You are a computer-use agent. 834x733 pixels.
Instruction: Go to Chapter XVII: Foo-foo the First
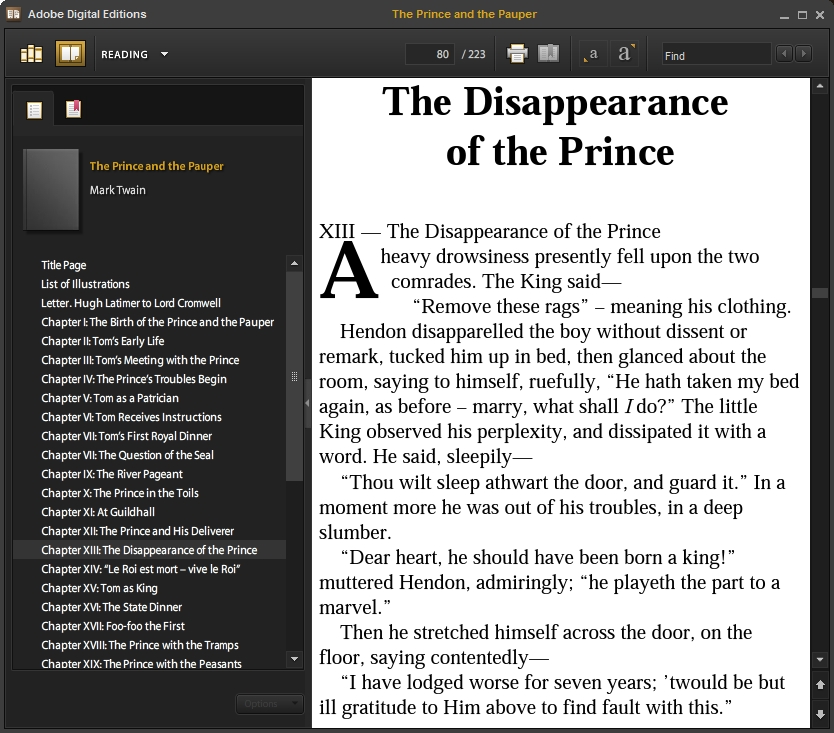pyautogui.click(x=113, y=626)
